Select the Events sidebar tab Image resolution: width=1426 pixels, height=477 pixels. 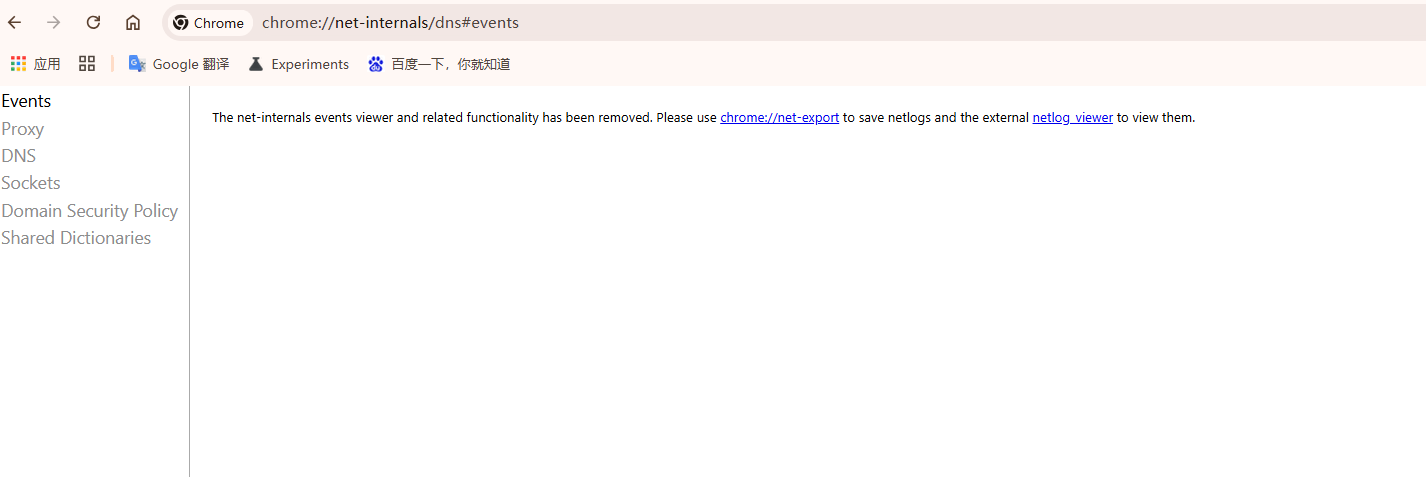26,101
